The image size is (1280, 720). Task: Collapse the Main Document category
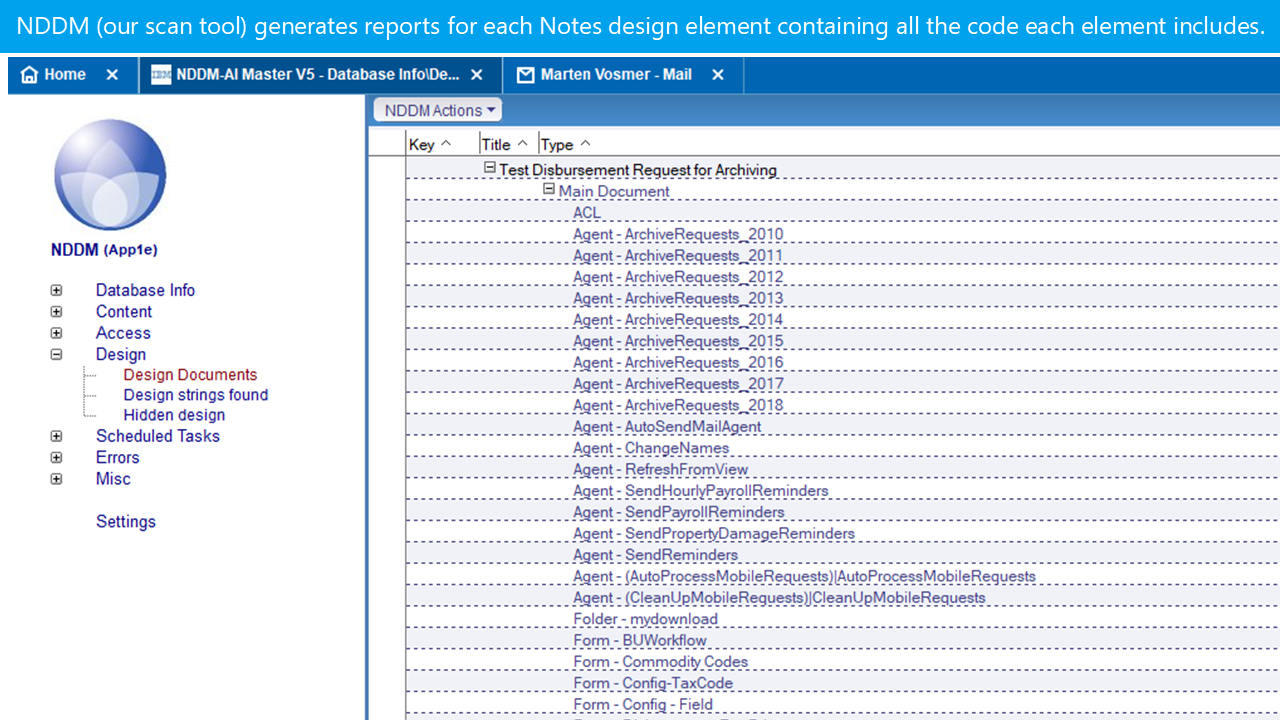[x=549, y=190]
